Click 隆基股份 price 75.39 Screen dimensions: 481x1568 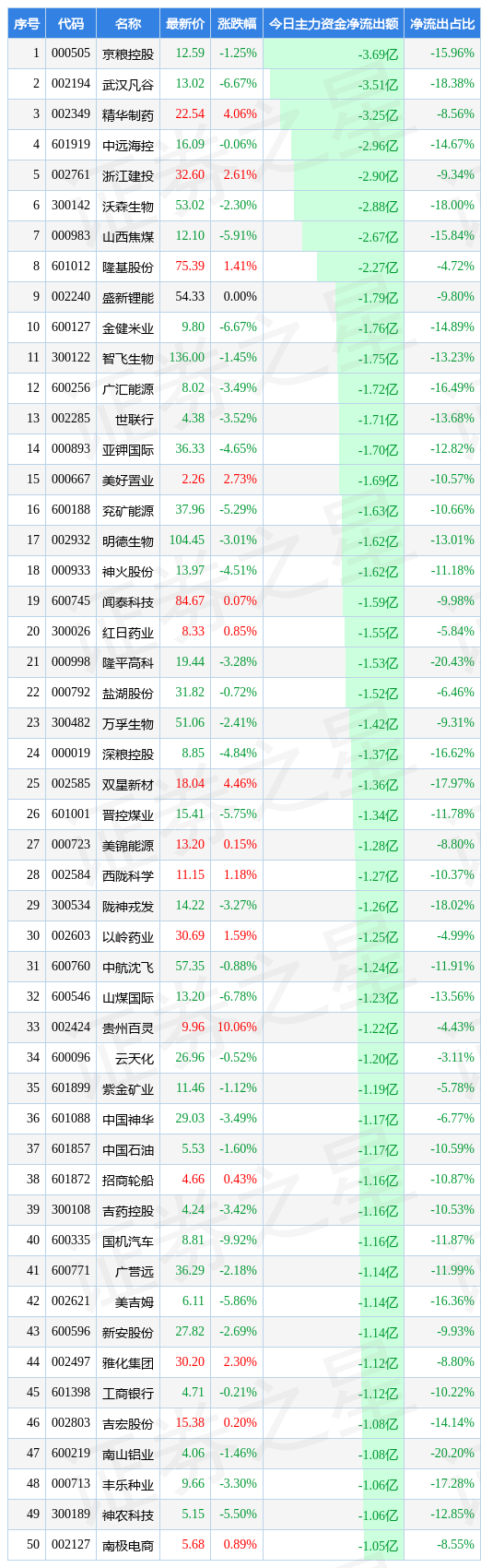pos(190,267)
